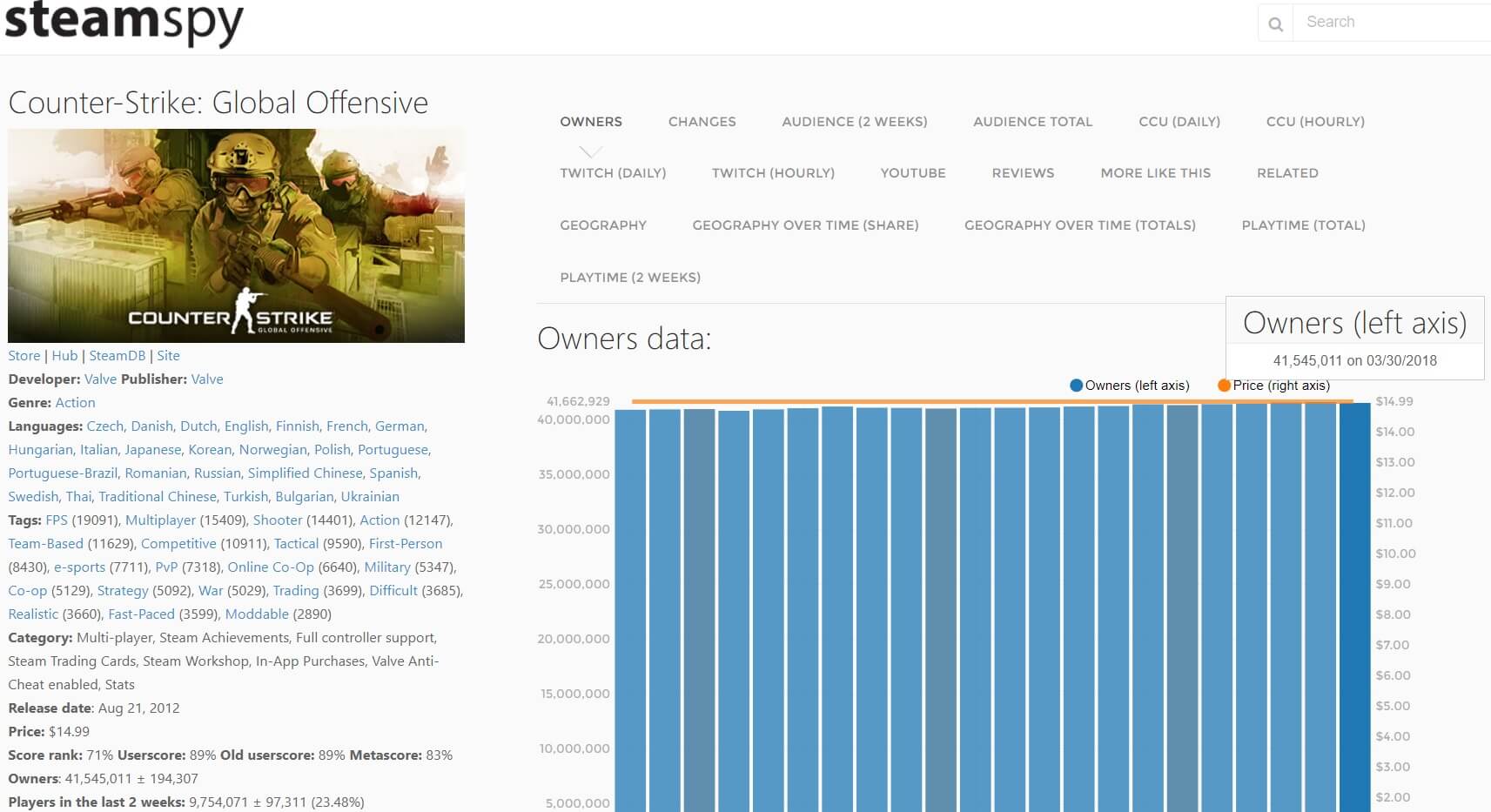Toggle Price series via orange legend dot

[x=1224, y=386]
